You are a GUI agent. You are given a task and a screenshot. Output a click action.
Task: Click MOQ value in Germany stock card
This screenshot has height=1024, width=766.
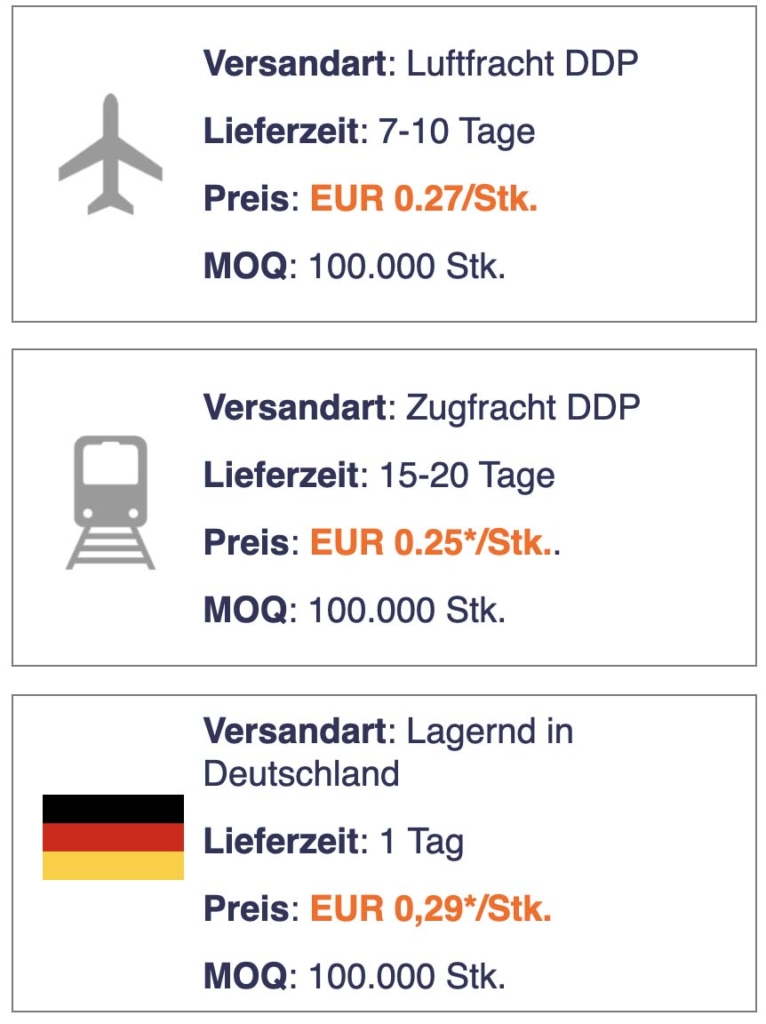pyautogui.click(x=407, y=976)
